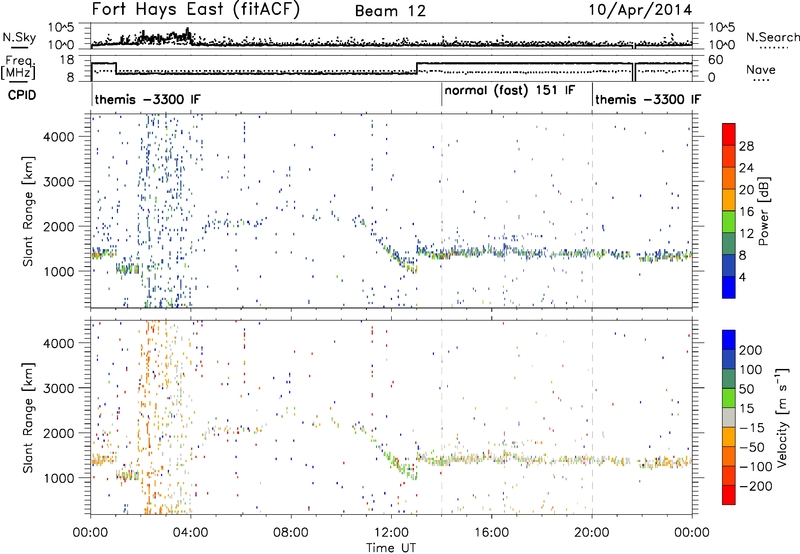Click the last 'themis -3300 IF' label

pyautogui.click(x=648, y=99)
